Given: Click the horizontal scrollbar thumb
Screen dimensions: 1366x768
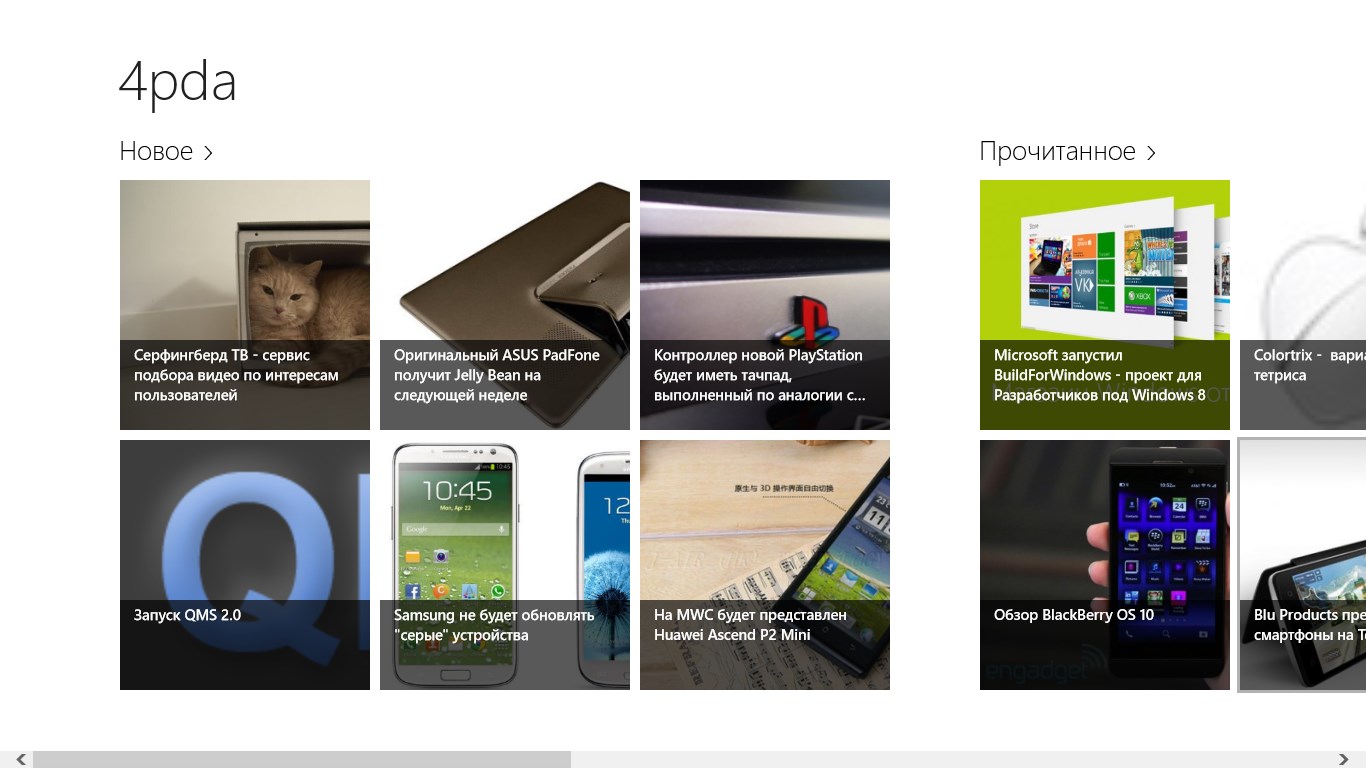Looking at the screenshot, I should 302,760.
